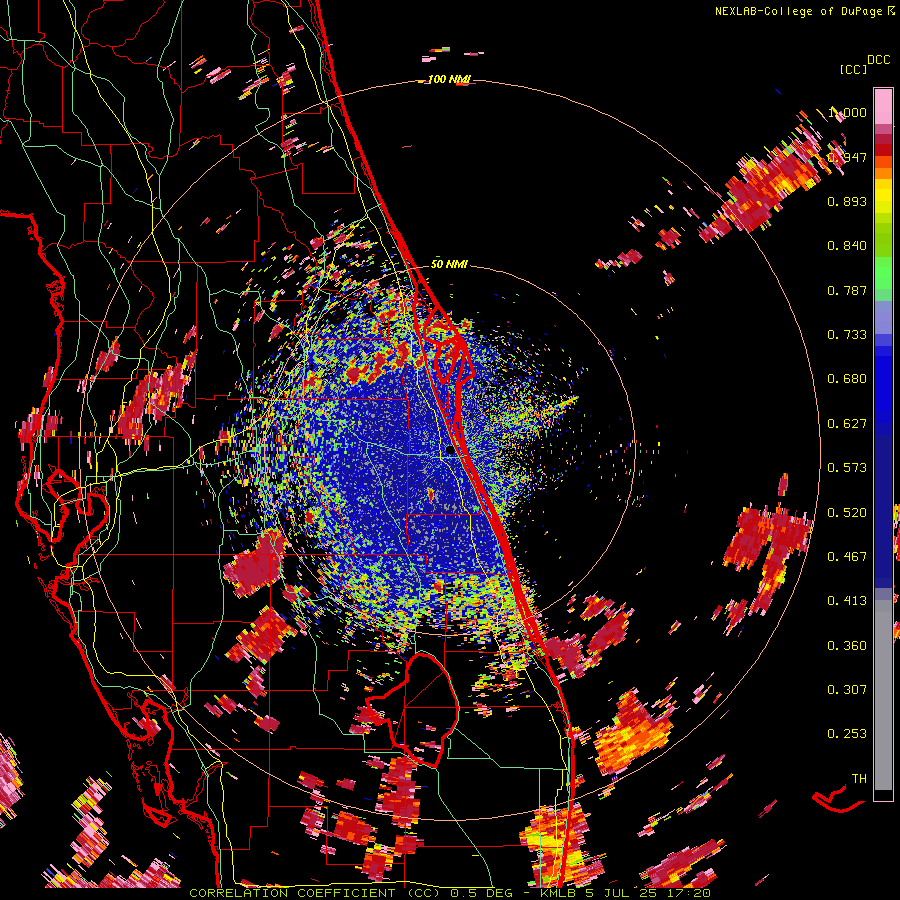Click the 50 NMI range ring label
Screen dimensions: 900x900
pyautogui.click(x=449, y=264)
